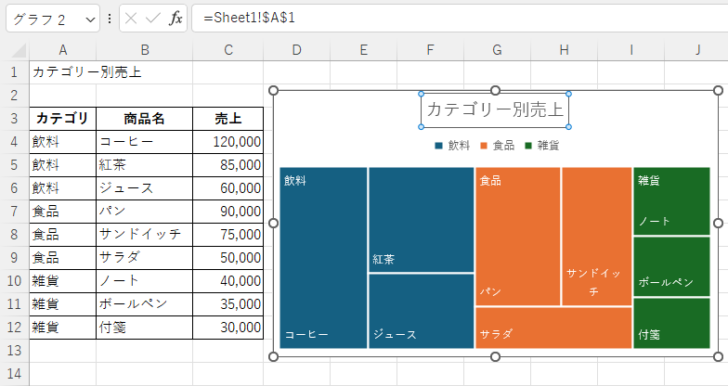Click the パン cell in column B

tap(144, 211)
